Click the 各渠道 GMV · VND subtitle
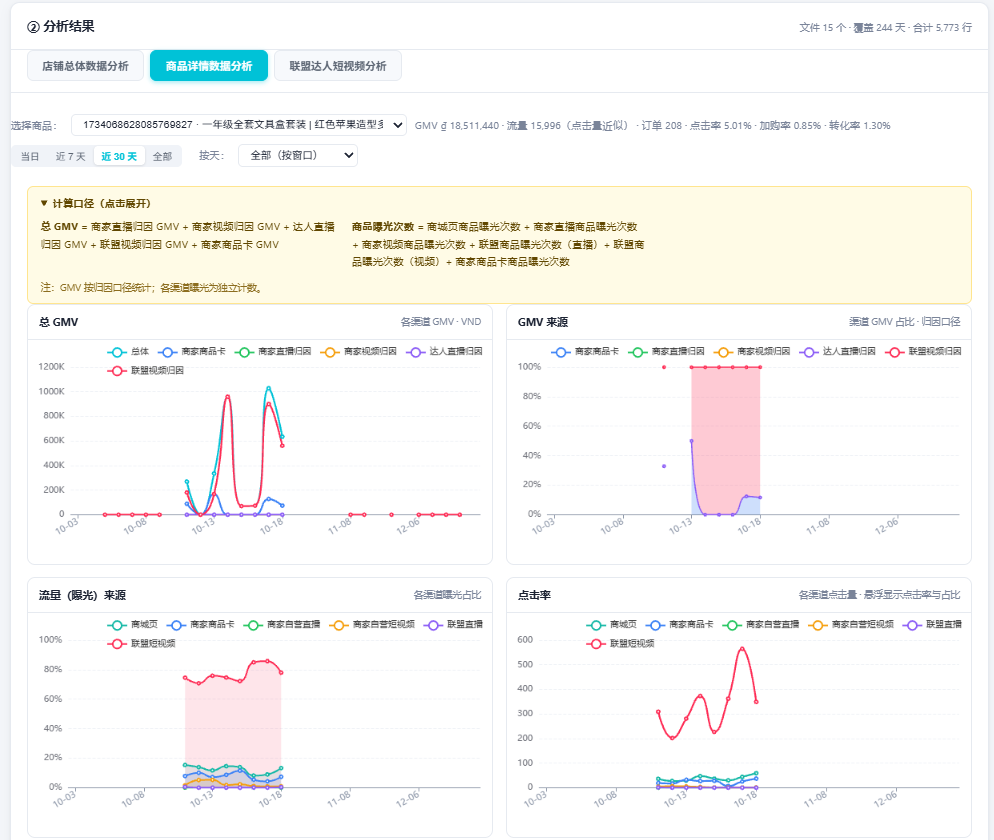The image size is (994, 840). [441, 322]
